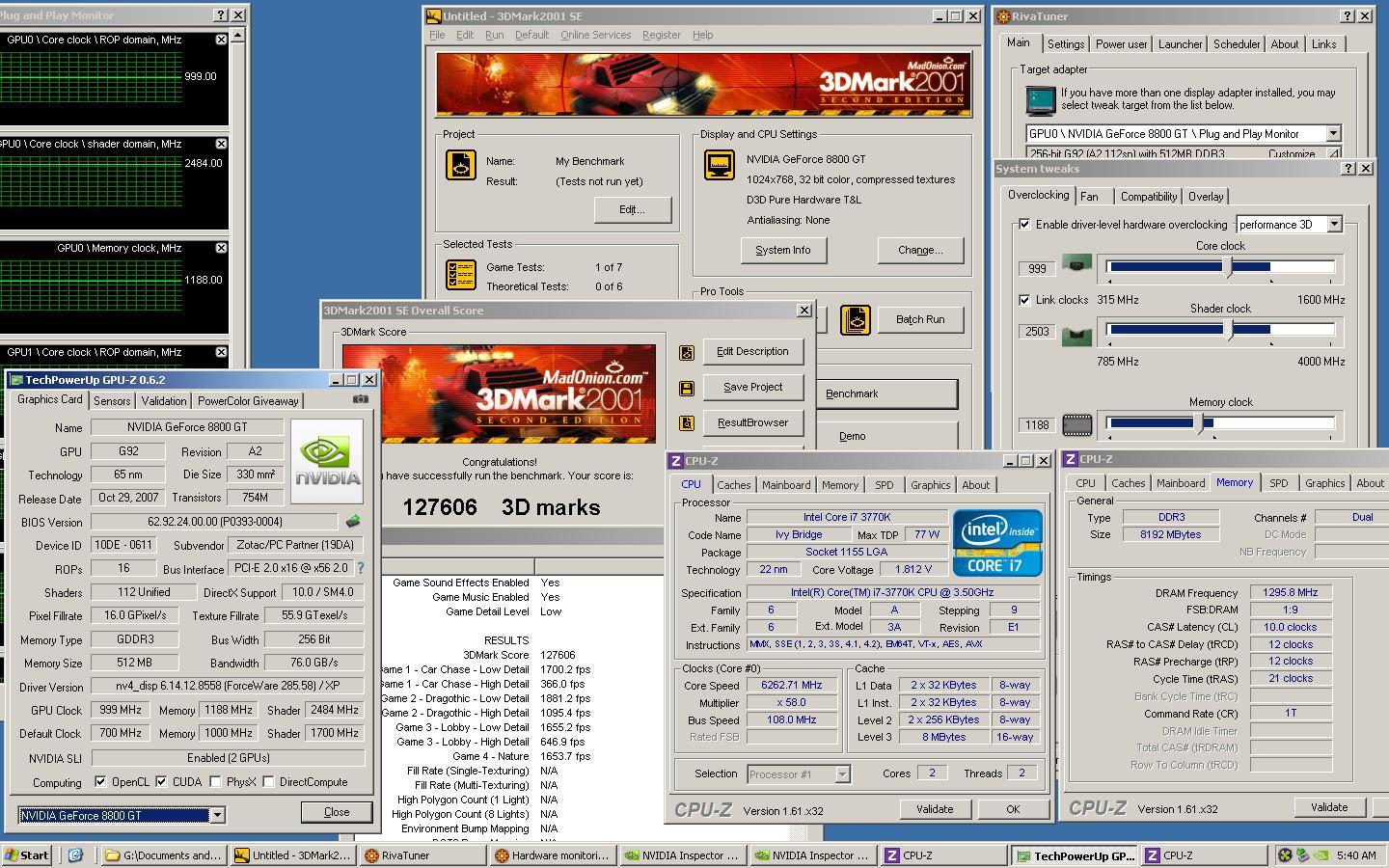Toggle the OpenCL checkbox in GPU-Z
The height and width of the screenshot is (868, 1389).
[x=100, y=782]
